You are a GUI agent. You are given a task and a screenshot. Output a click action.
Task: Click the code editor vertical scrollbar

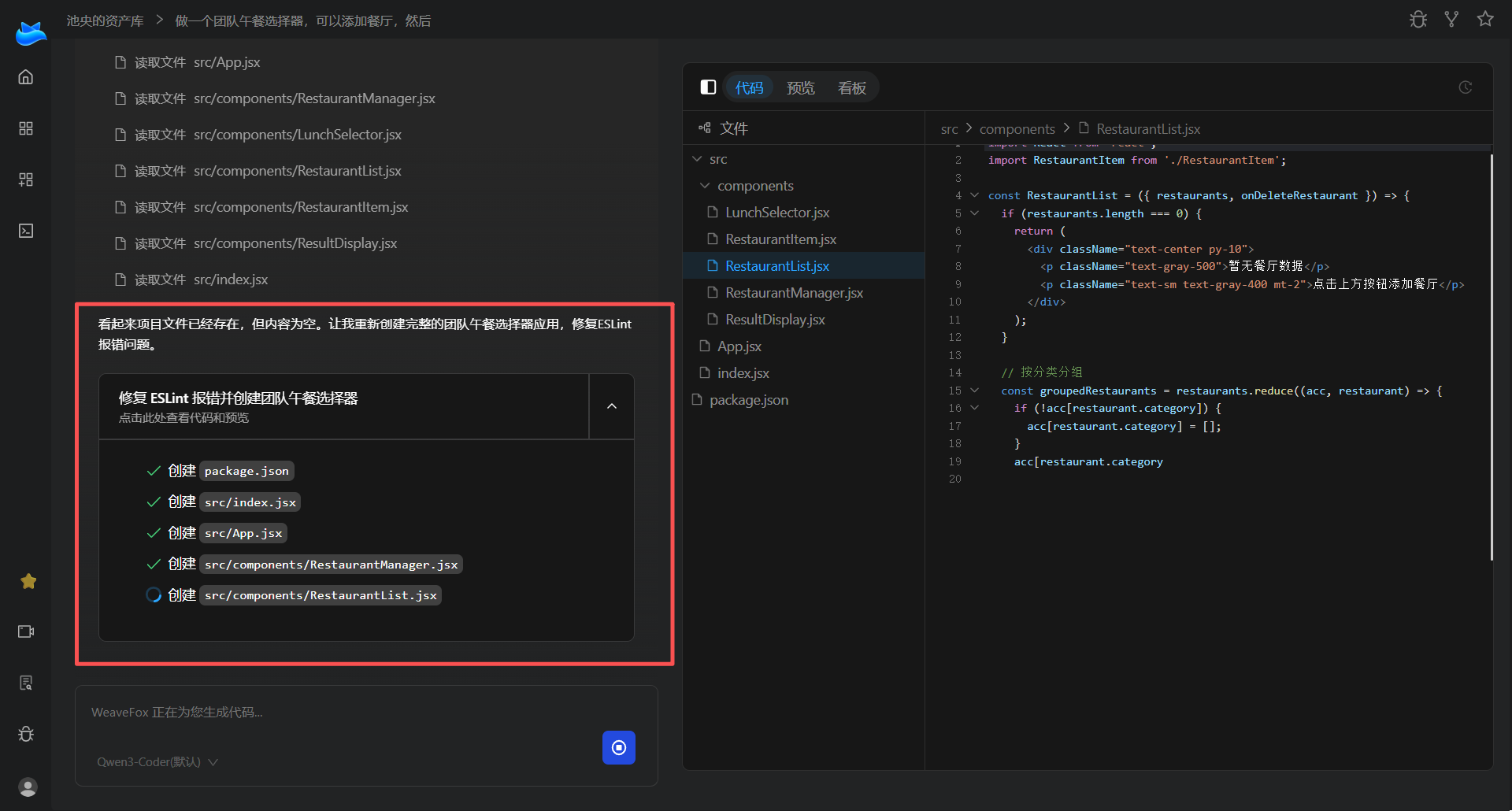pos(1491,357)
